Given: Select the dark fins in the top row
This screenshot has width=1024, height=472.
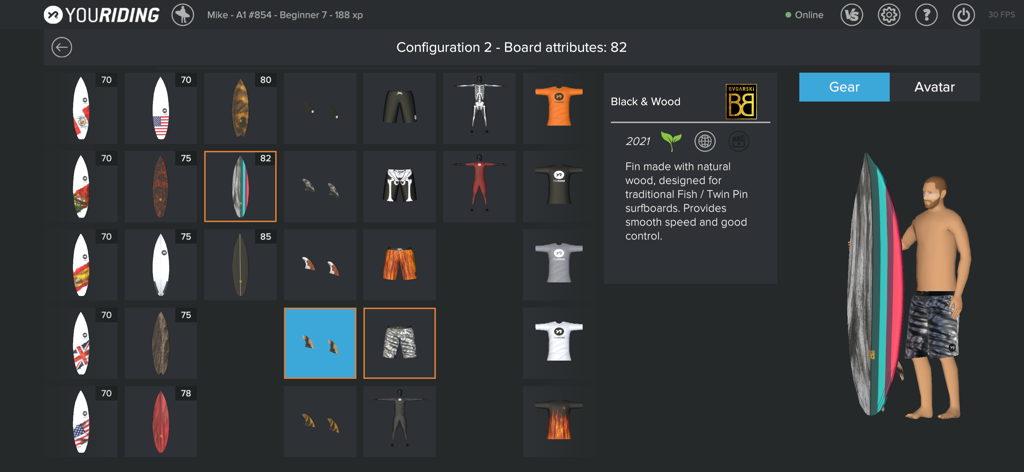Looking at the screenshot, I should click(x=320, y=108).
